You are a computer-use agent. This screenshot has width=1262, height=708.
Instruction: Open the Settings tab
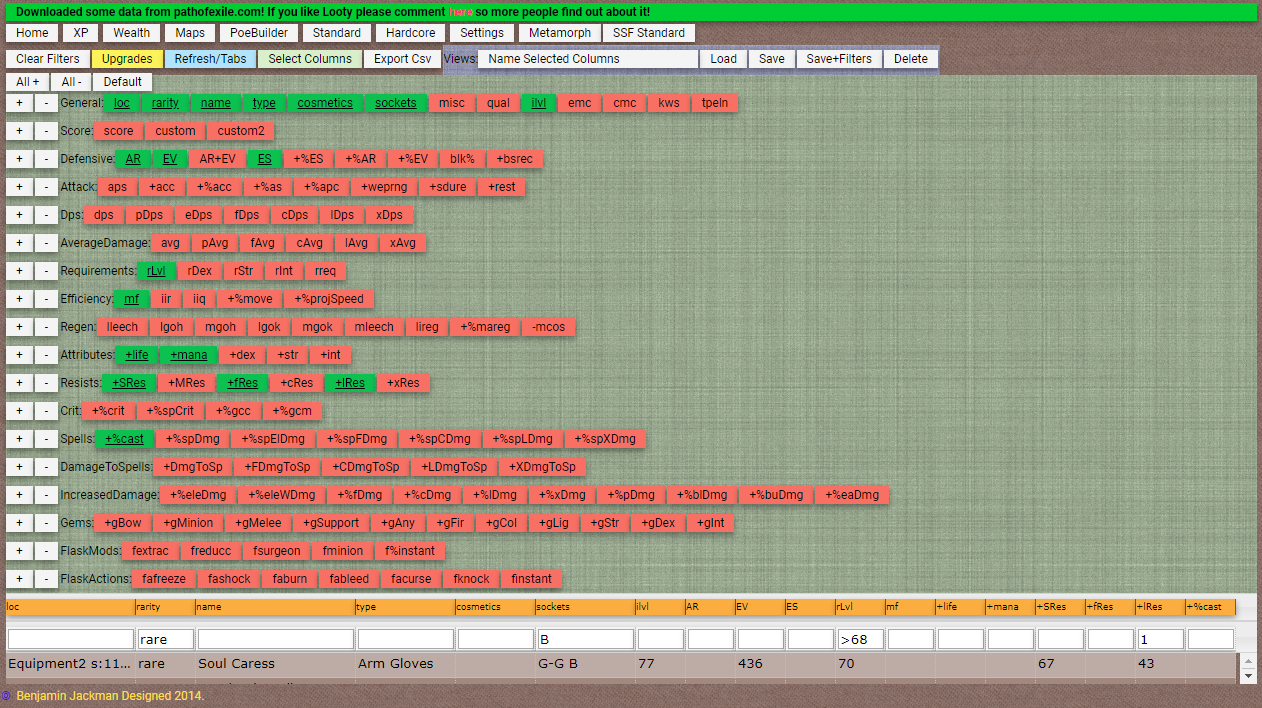pos(482,33)
